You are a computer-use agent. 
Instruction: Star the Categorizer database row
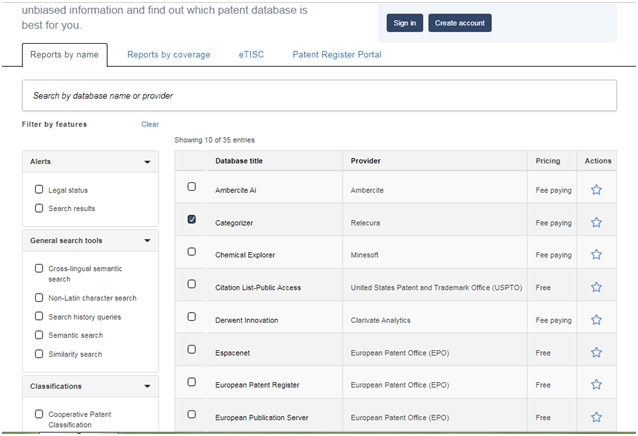(x=596, y=222)
